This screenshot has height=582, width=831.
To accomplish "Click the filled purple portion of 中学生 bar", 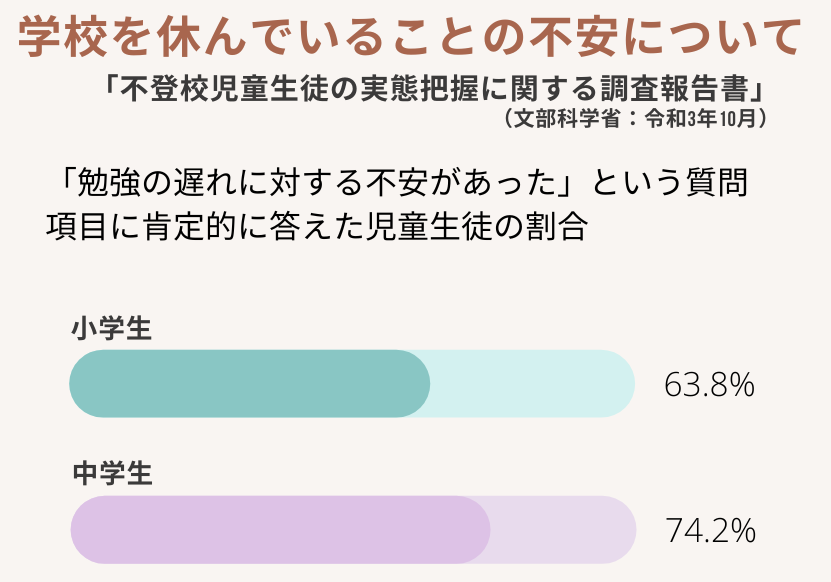I will pos(280,529).
